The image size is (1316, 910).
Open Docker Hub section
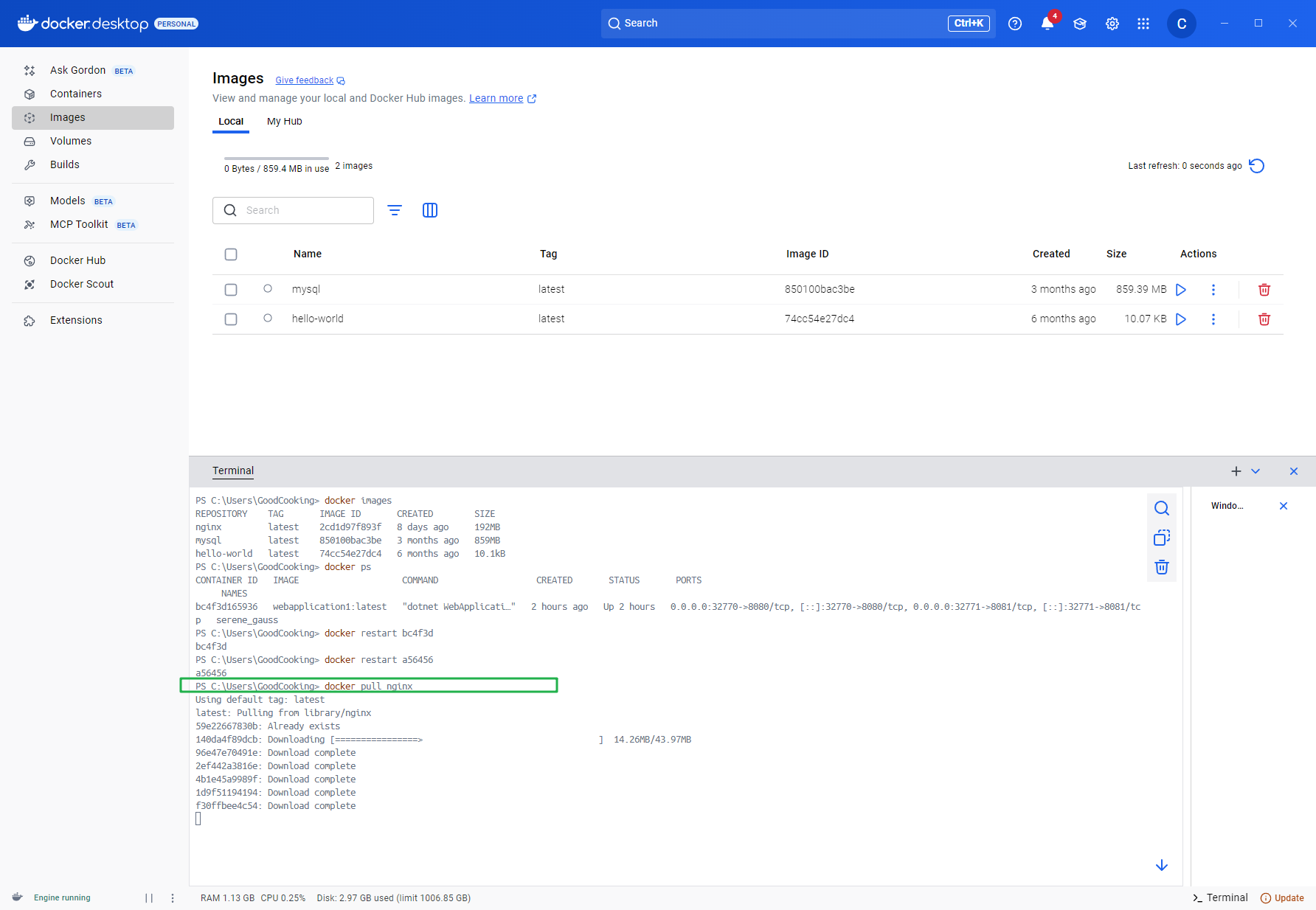click(x=93, y=260)
